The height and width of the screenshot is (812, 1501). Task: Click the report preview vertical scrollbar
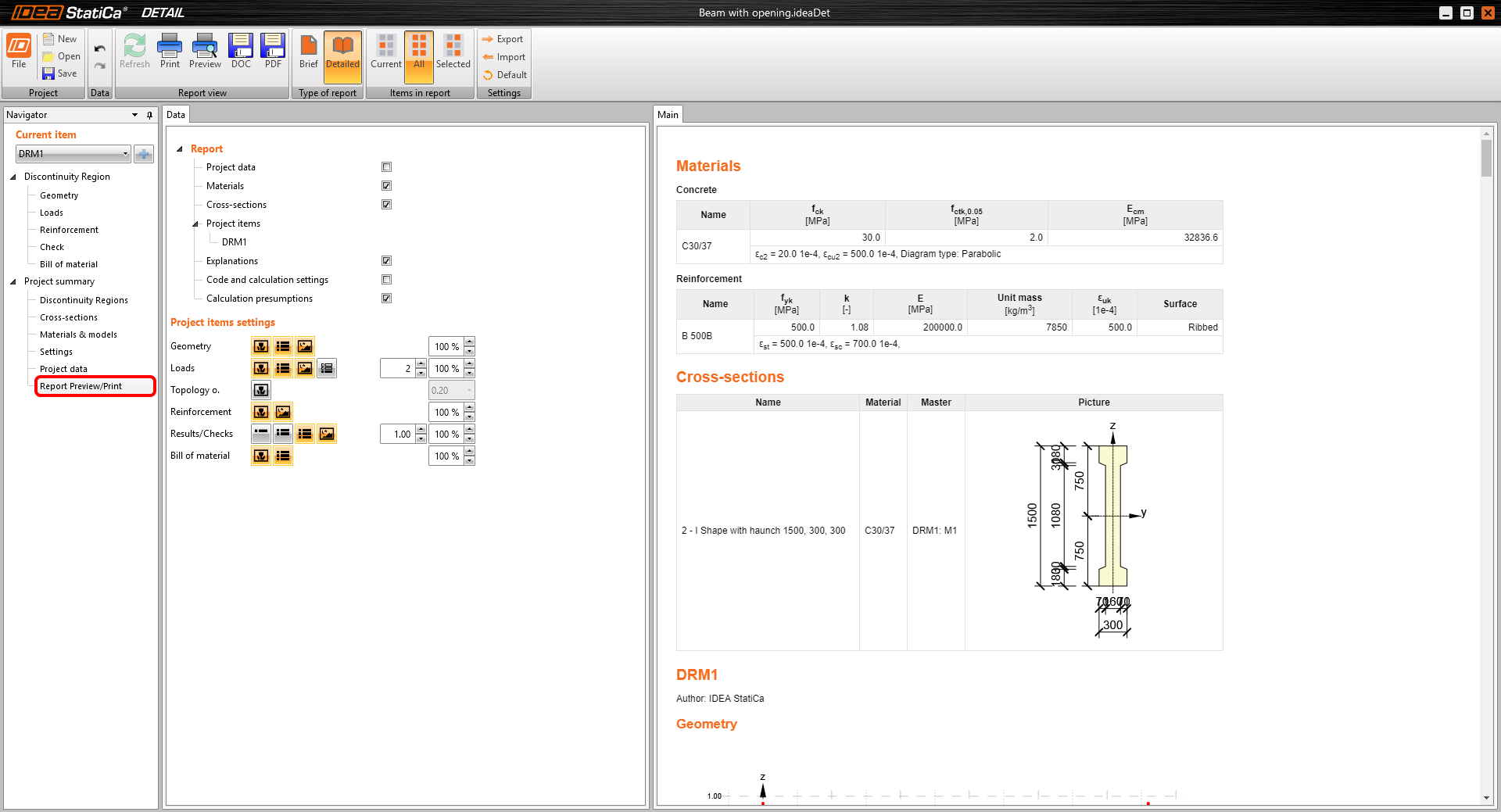pyautogui.click(x=1486, y=158)
